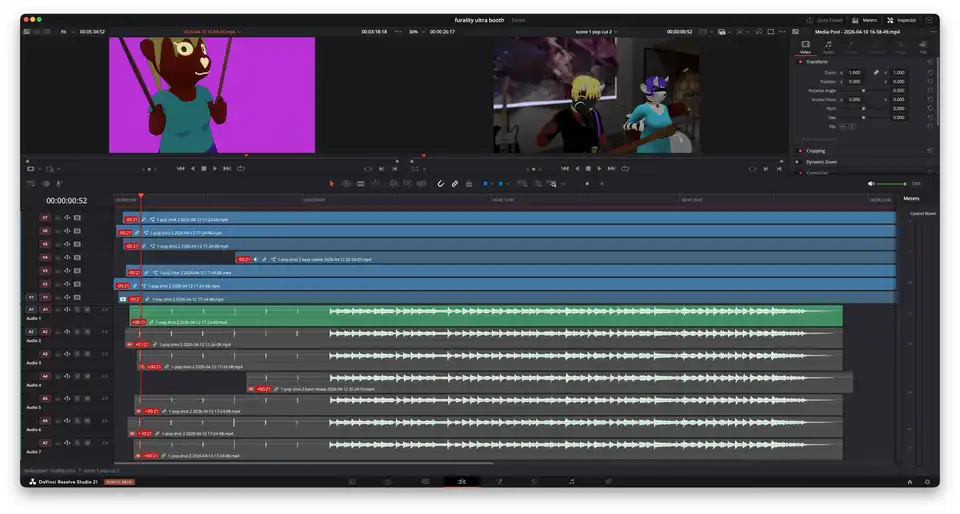Toggle auto track selector on V6
Screen dimensions: 960x514
(x=67, y=231)
